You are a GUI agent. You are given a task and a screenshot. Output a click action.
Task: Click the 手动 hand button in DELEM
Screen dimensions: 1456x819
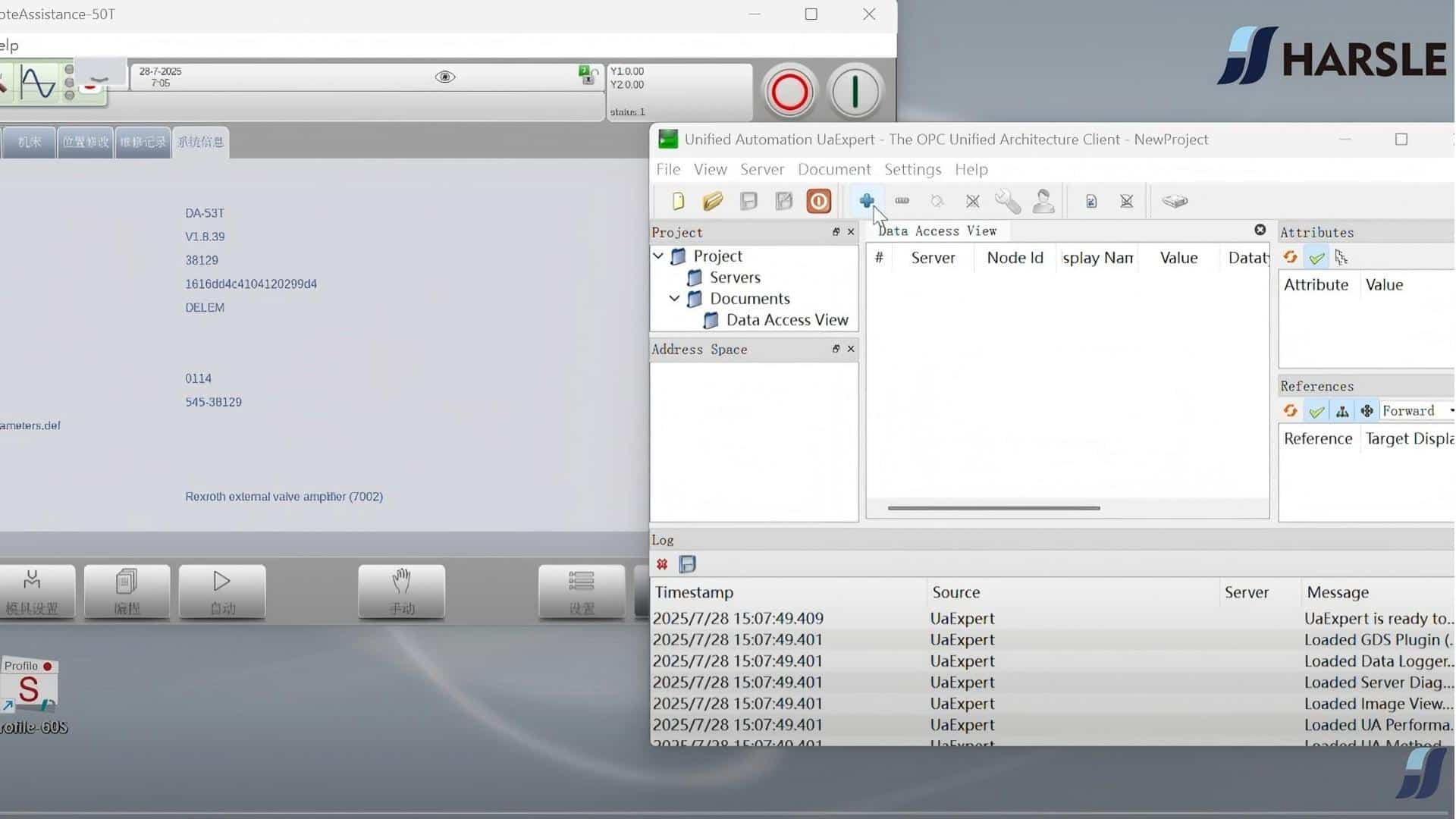coord(401,591)
